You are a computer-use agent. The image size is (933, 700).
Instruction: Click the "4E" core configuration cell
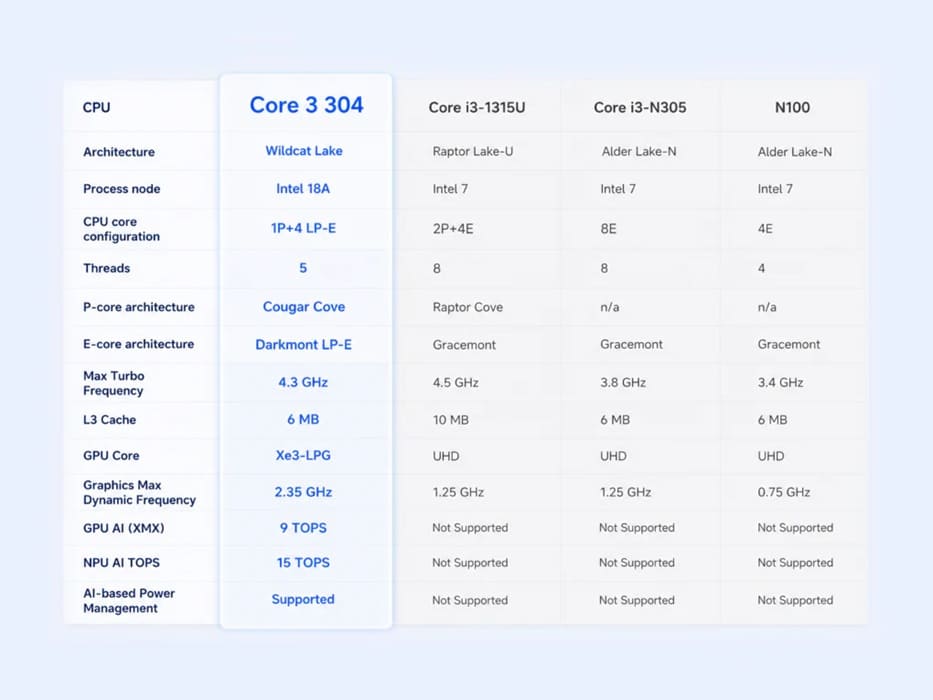click(765, 229)
